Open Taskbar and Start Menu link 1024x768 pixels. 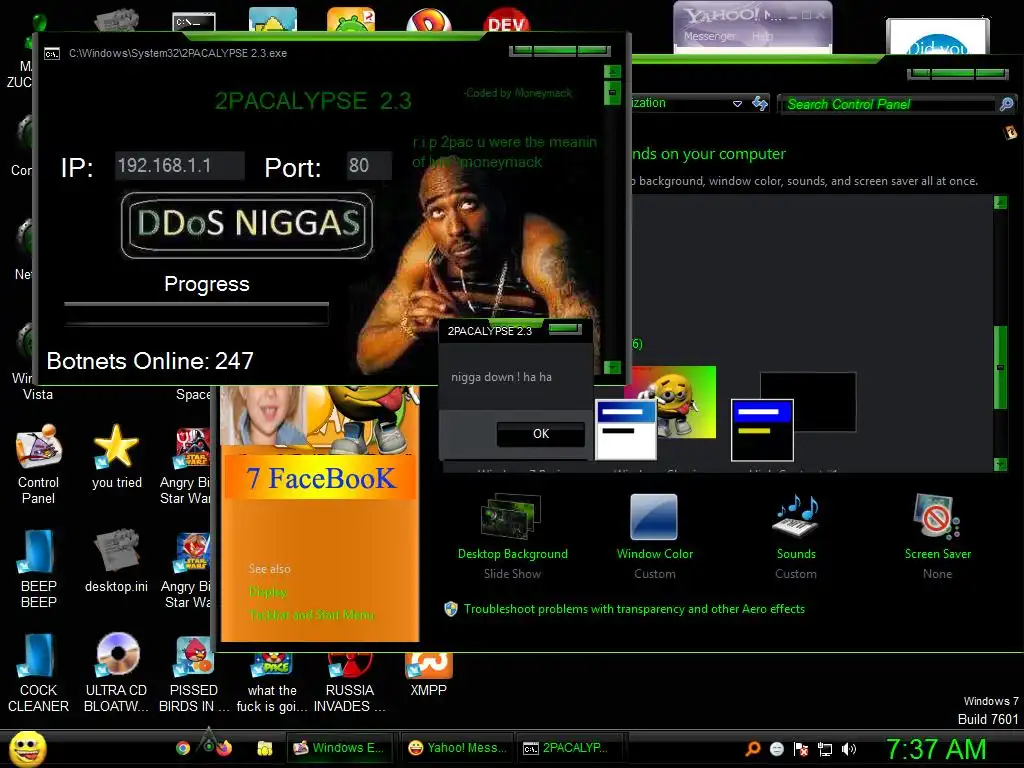[312, 615]
